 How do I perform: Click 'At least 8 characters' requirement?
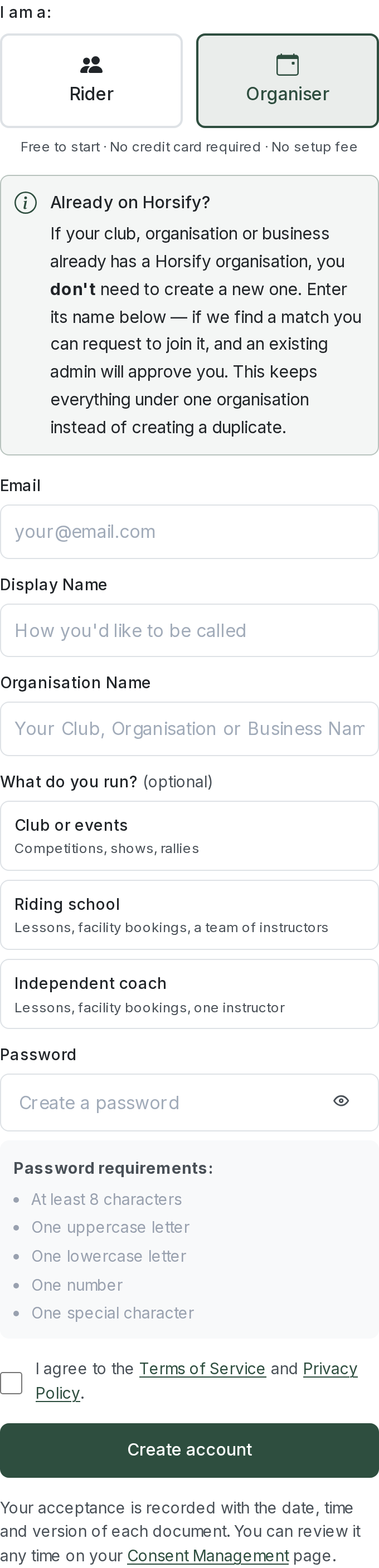106,1200
